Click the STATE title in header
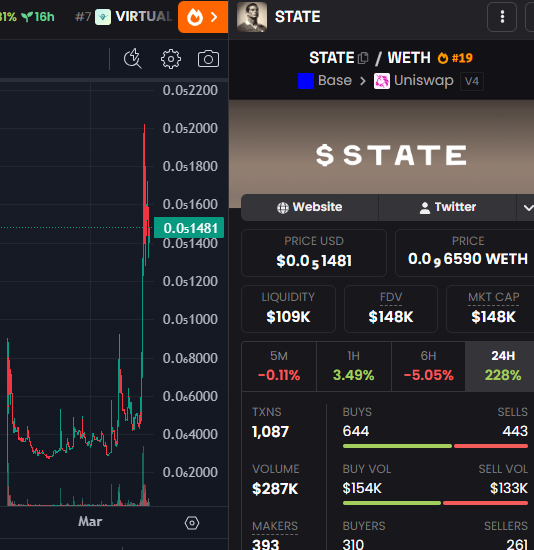The image size is (534, 550). [298, 17]
